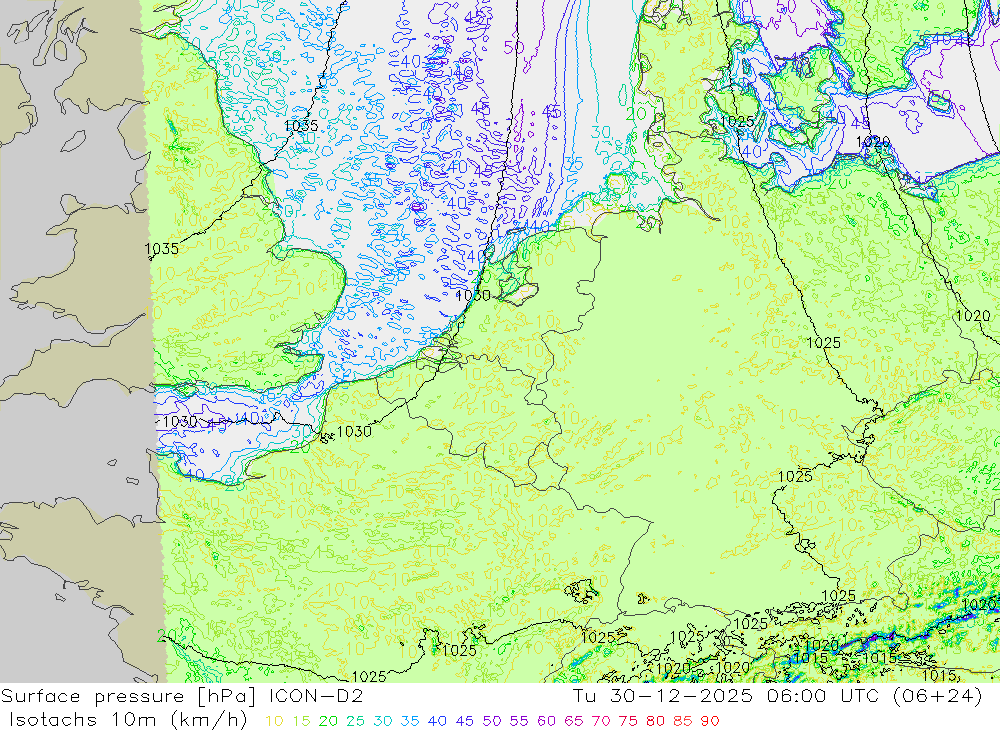Select the 45 value in isotachs legend
1000x733 pixels.
click(x=465, y=722)
